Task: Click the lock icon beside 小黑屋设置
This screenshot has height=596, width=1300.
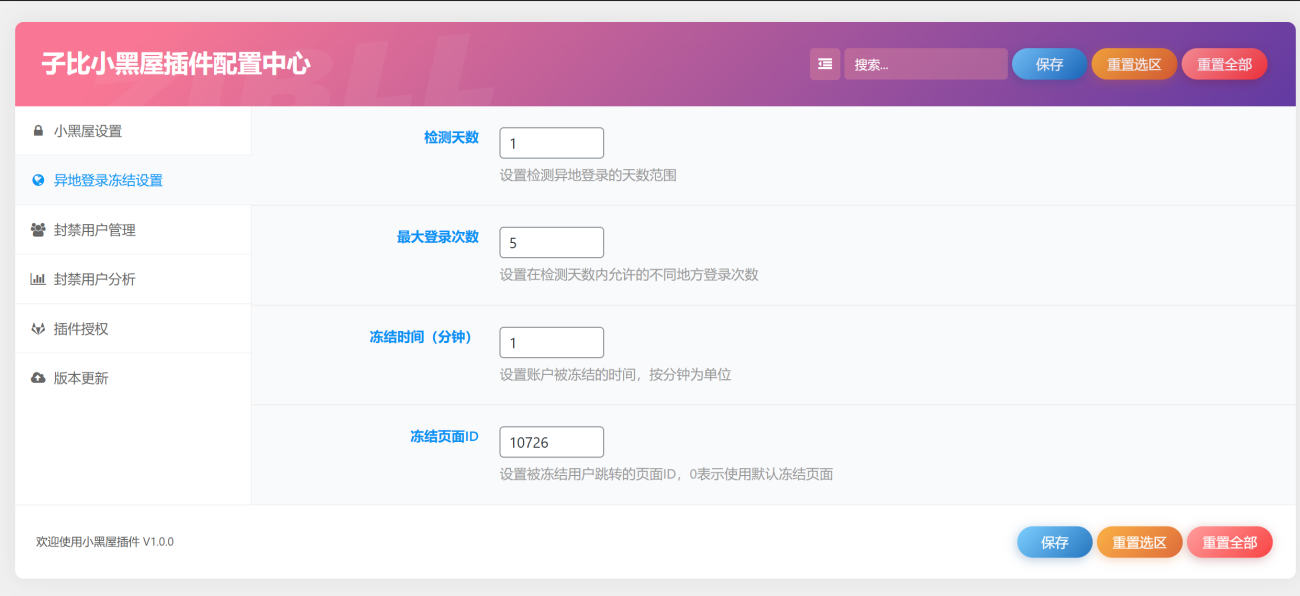Action: pyautogui.click(x=38, y=131)
